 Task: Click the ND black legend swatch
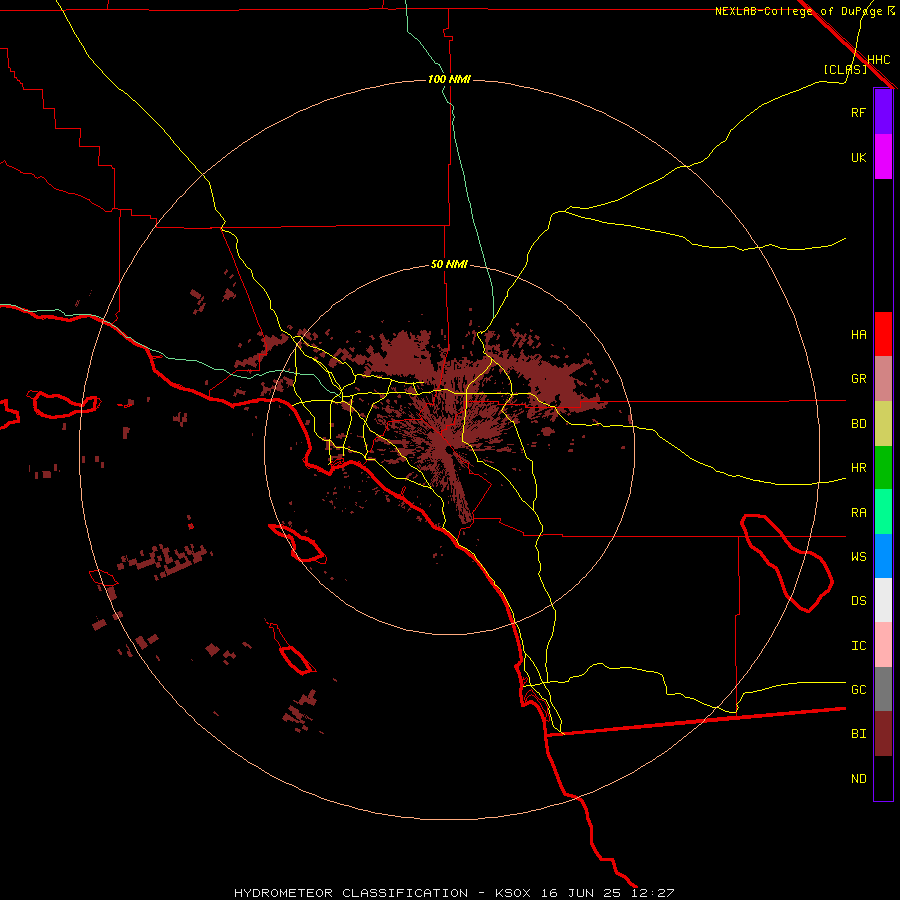[x=883, y=778]
